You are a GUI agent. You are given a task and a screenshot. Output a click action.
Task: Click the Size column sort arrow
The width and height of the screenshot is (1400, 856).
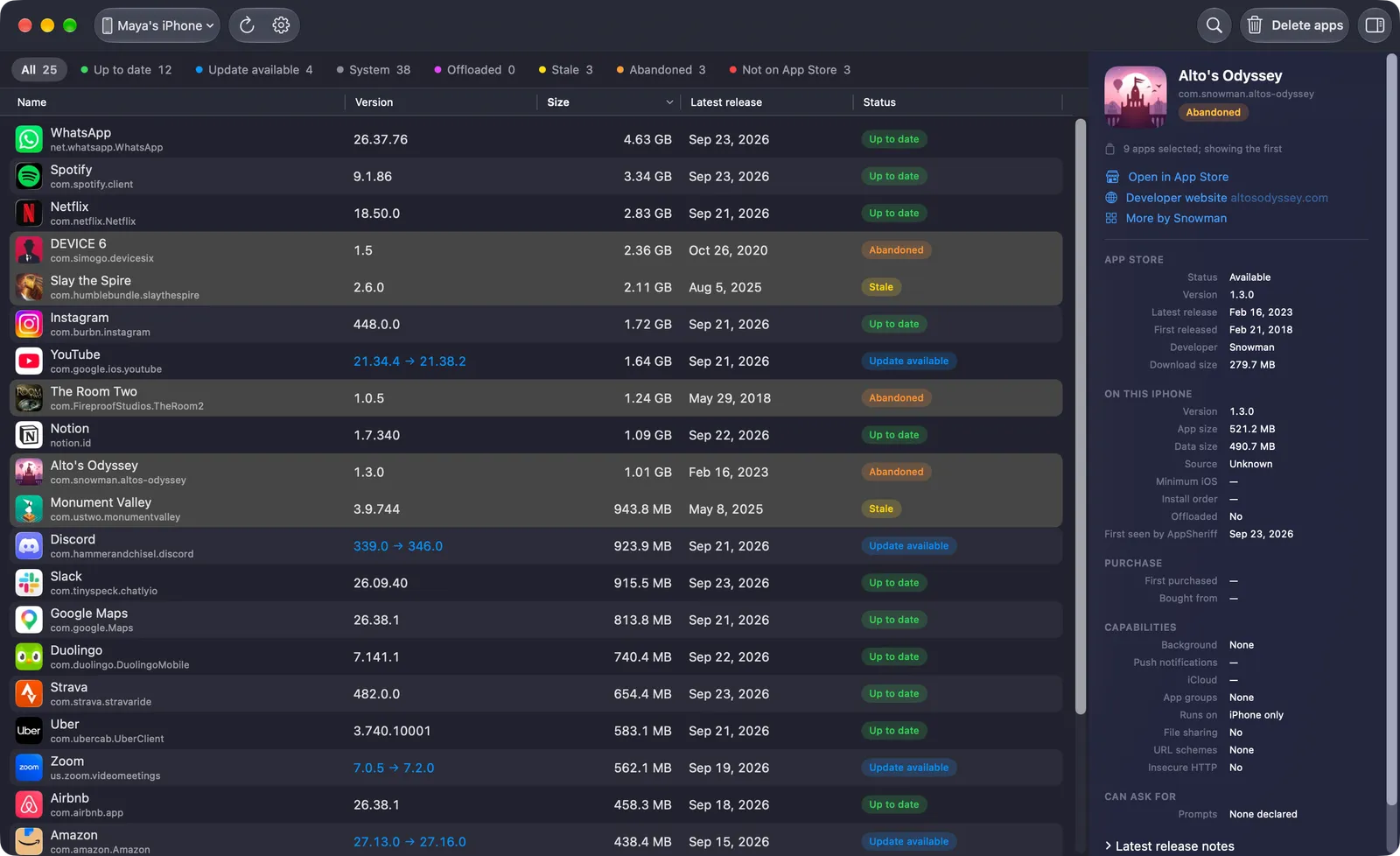click(669, 102)
